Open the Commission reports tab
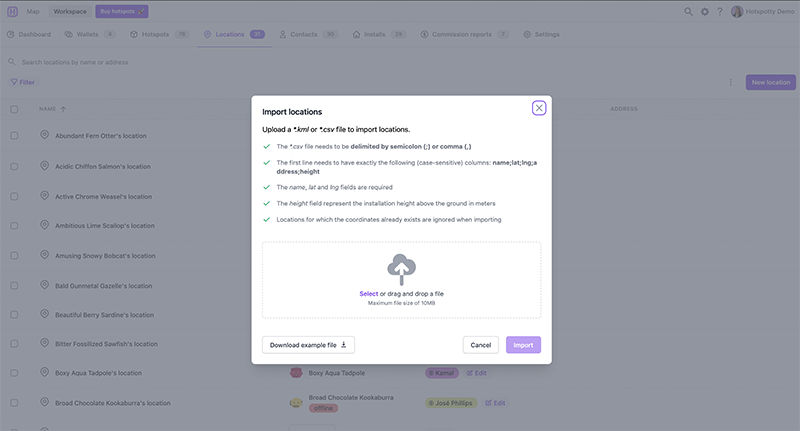Viewport: 800px width, 431px height. [x=465, y=34]
